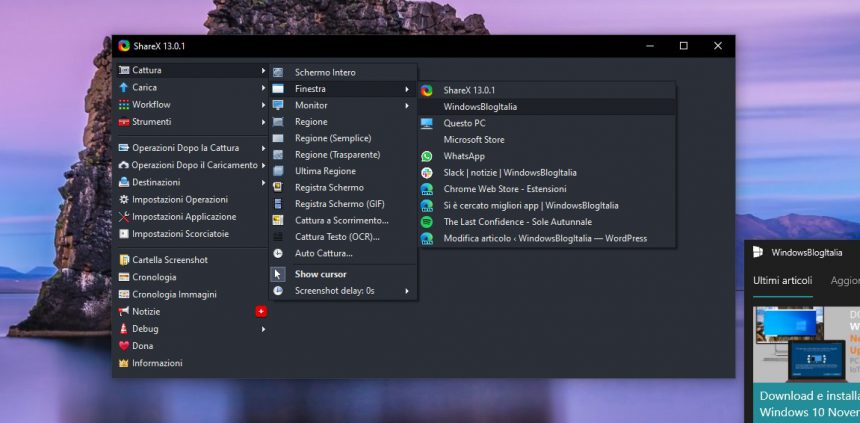Click the Dona heart icon
The width and height of the screenshot is (860, 423).
click(124, 346)
